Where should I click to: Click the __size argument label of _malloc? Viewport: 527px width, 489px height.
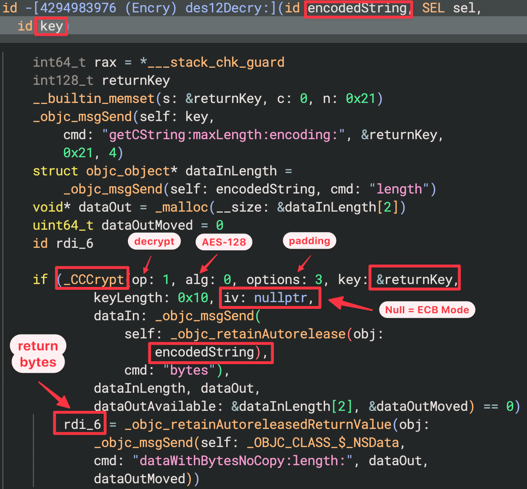(239, 207)
